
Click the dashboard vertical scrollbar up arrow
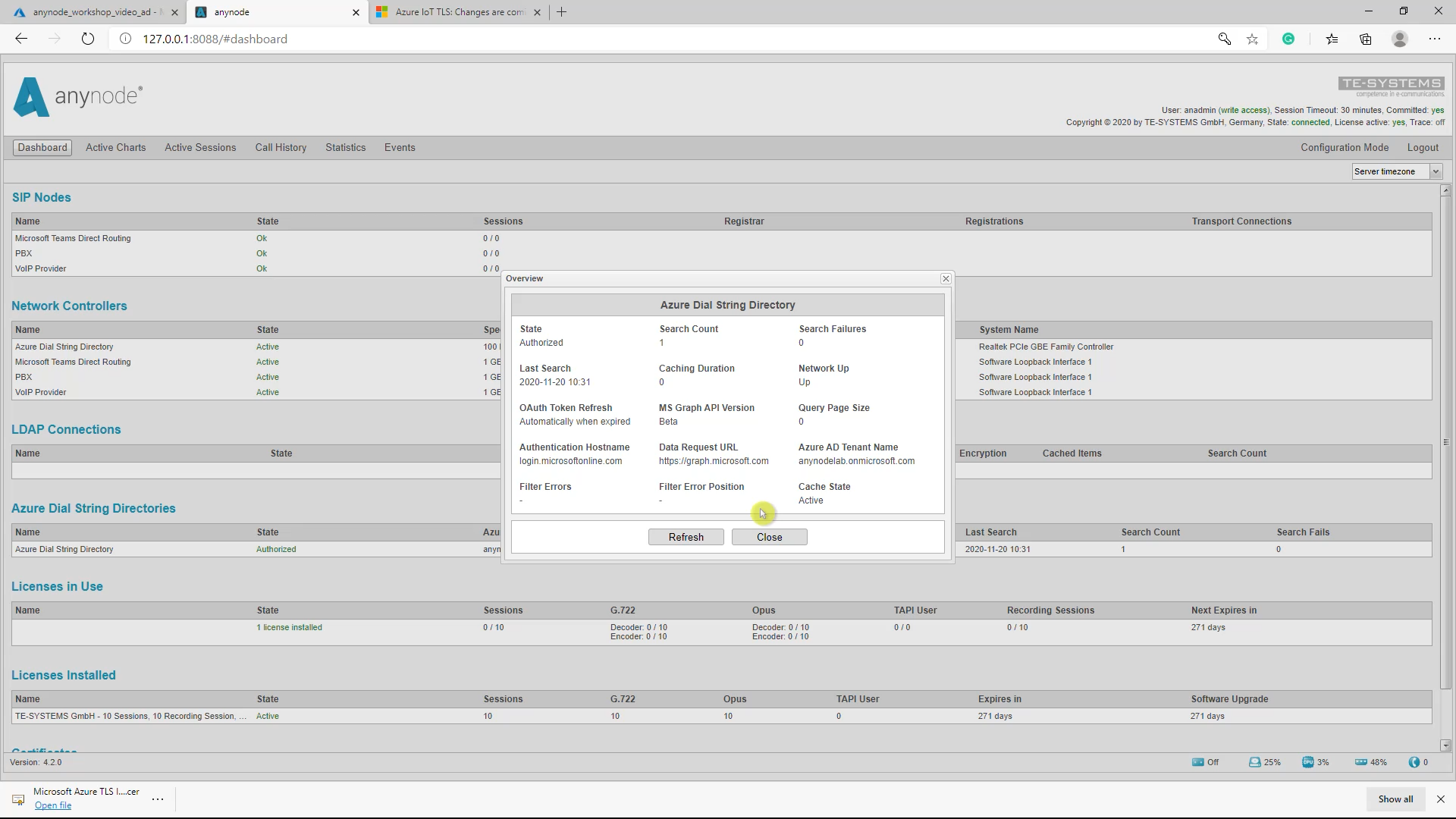coord(1445,190)
